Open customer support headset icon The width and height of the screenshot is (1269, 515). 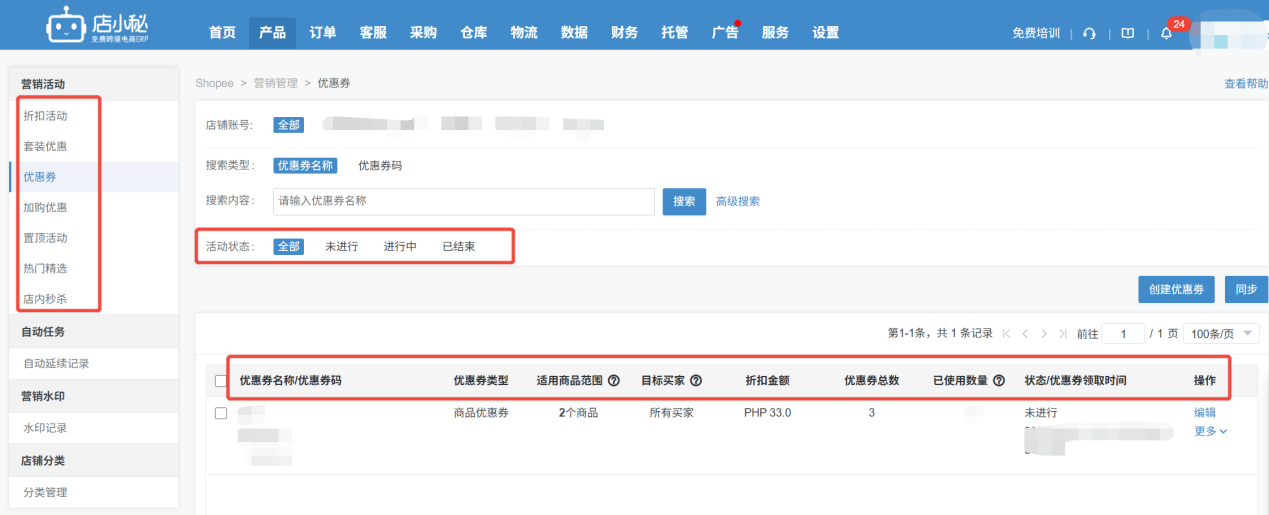tap(1089, 33)
